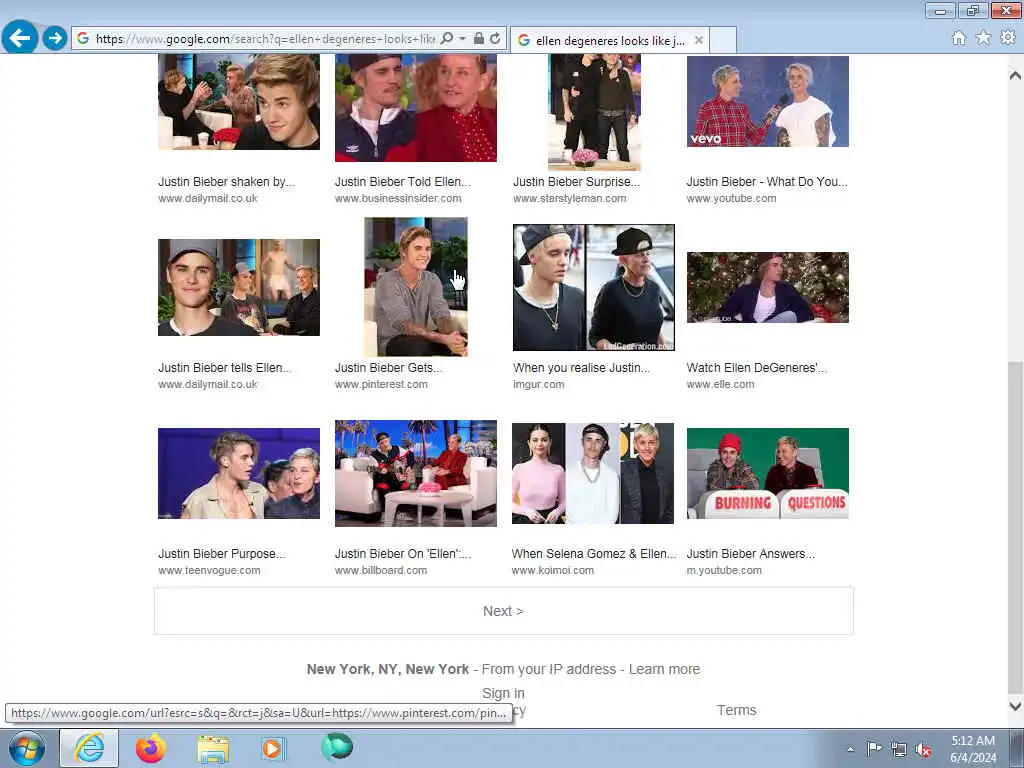
Task: Open 'Justin Bieber Told Ellen...' image thumbnail
Action: click(416, 108)
